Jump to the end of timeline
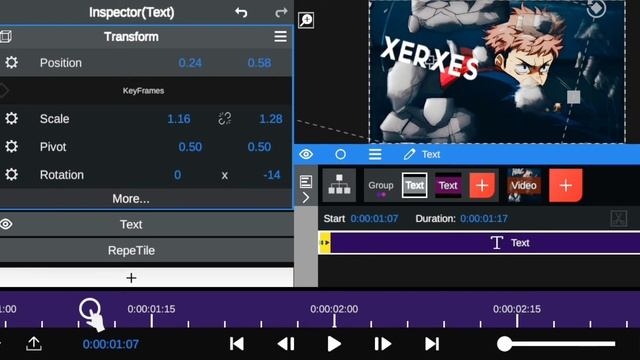This screenshot has height=360, width=640. click(432, 344)
